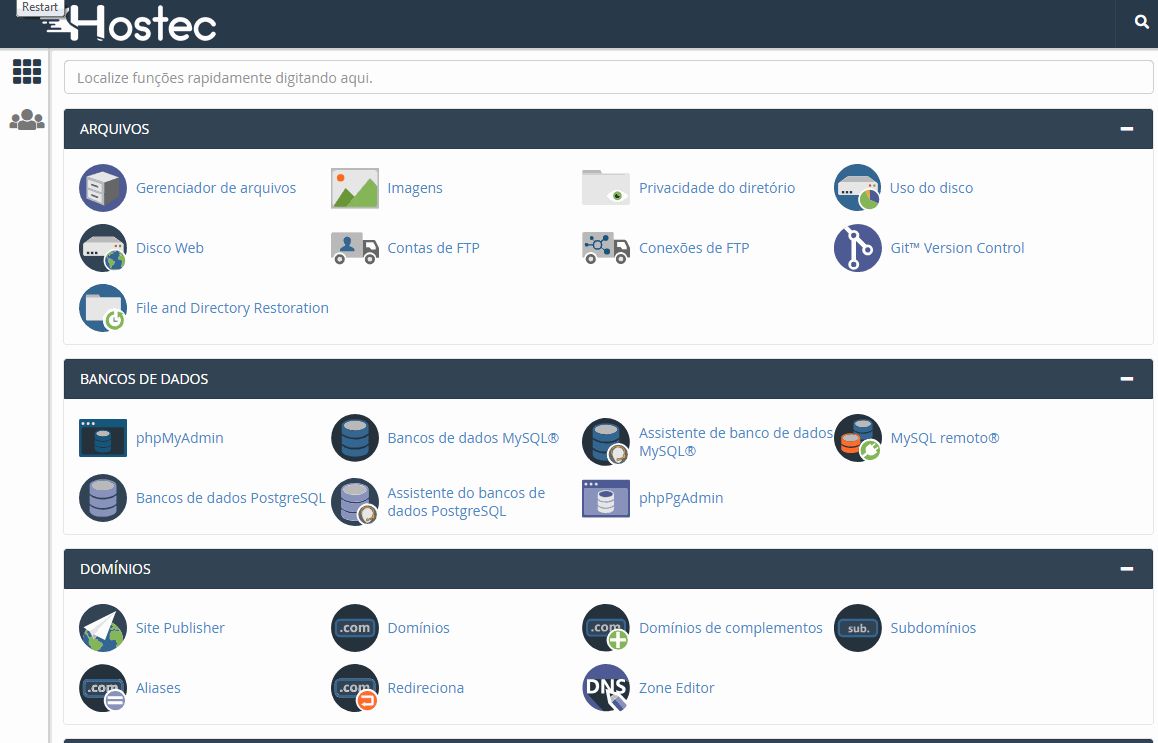Click the Domínios text link

pos(418,628)
